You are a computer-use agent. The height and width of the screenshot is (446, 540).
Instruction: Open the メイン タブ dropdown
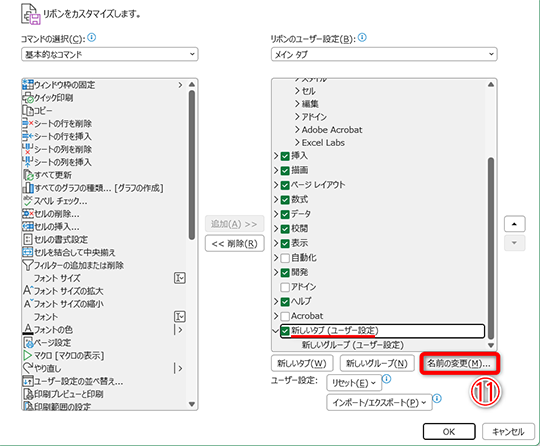(384, 54)
